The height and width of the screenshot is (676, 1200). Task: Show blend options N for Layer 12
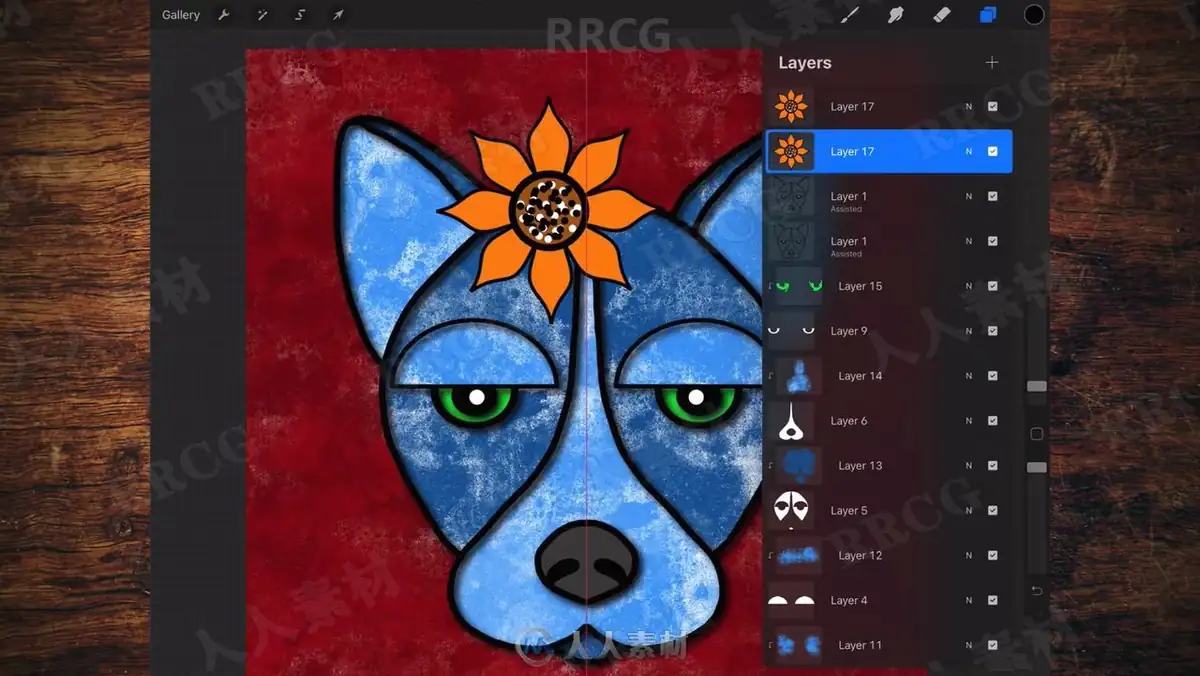(969, 556)
